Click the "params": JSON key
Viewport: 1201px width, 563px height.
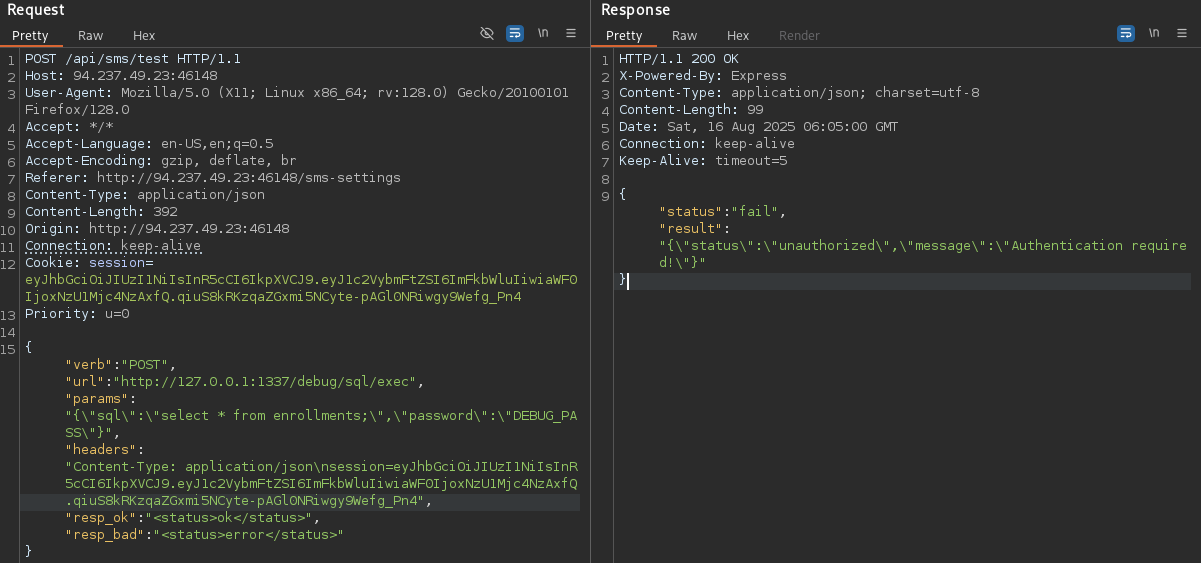click(101, 399)
